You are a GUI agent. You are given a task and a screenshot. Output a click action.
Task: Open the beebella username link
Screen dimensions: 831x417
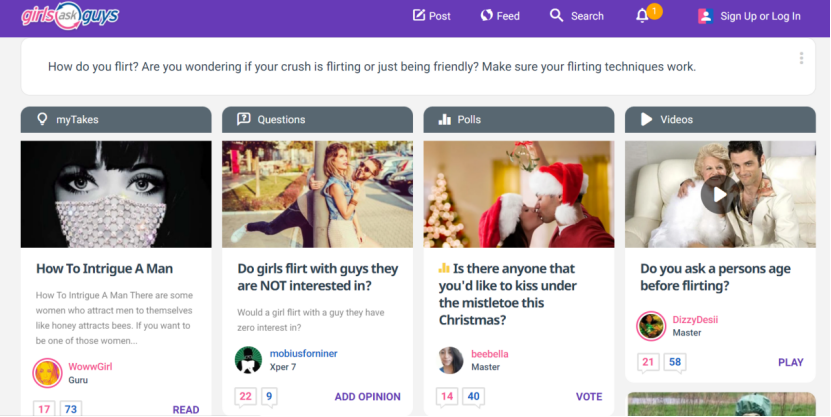[490, 354]
